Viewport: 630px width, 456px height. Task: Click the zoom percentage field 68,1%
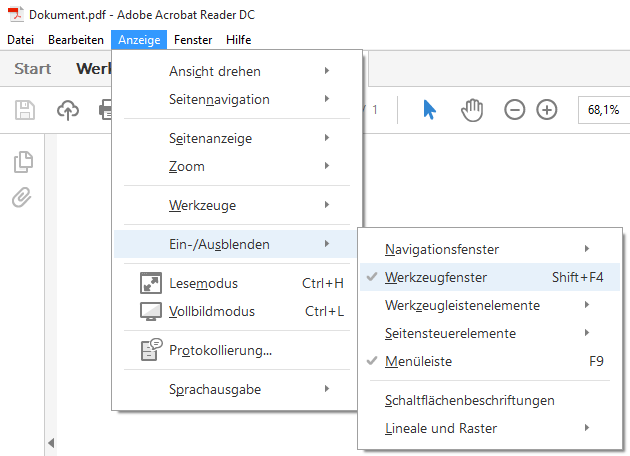604,110
